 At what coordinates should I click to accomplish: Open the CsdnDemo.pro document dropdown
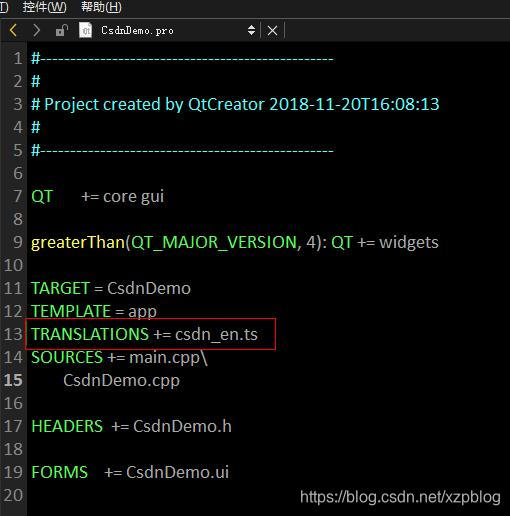pos(251,30)
